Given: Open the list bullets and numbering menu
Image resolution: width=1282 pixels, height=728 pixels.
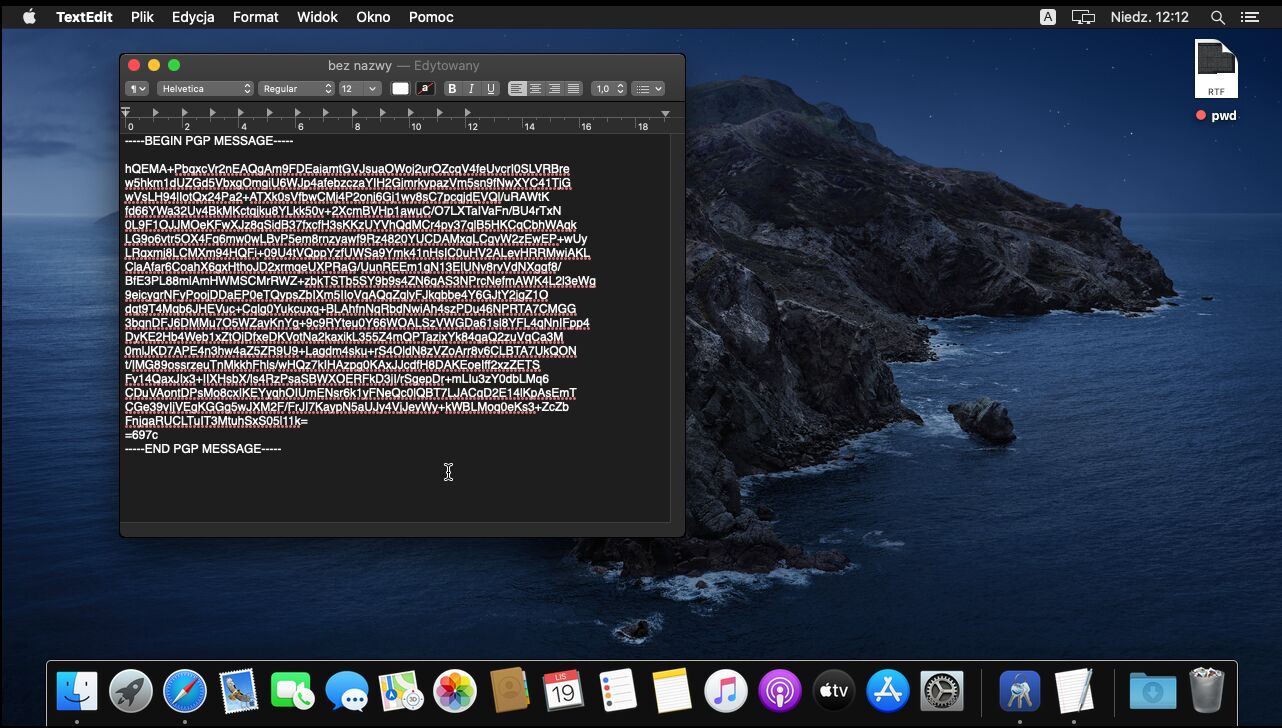Looking at the screenshot, I should click(x=649, y=89).
